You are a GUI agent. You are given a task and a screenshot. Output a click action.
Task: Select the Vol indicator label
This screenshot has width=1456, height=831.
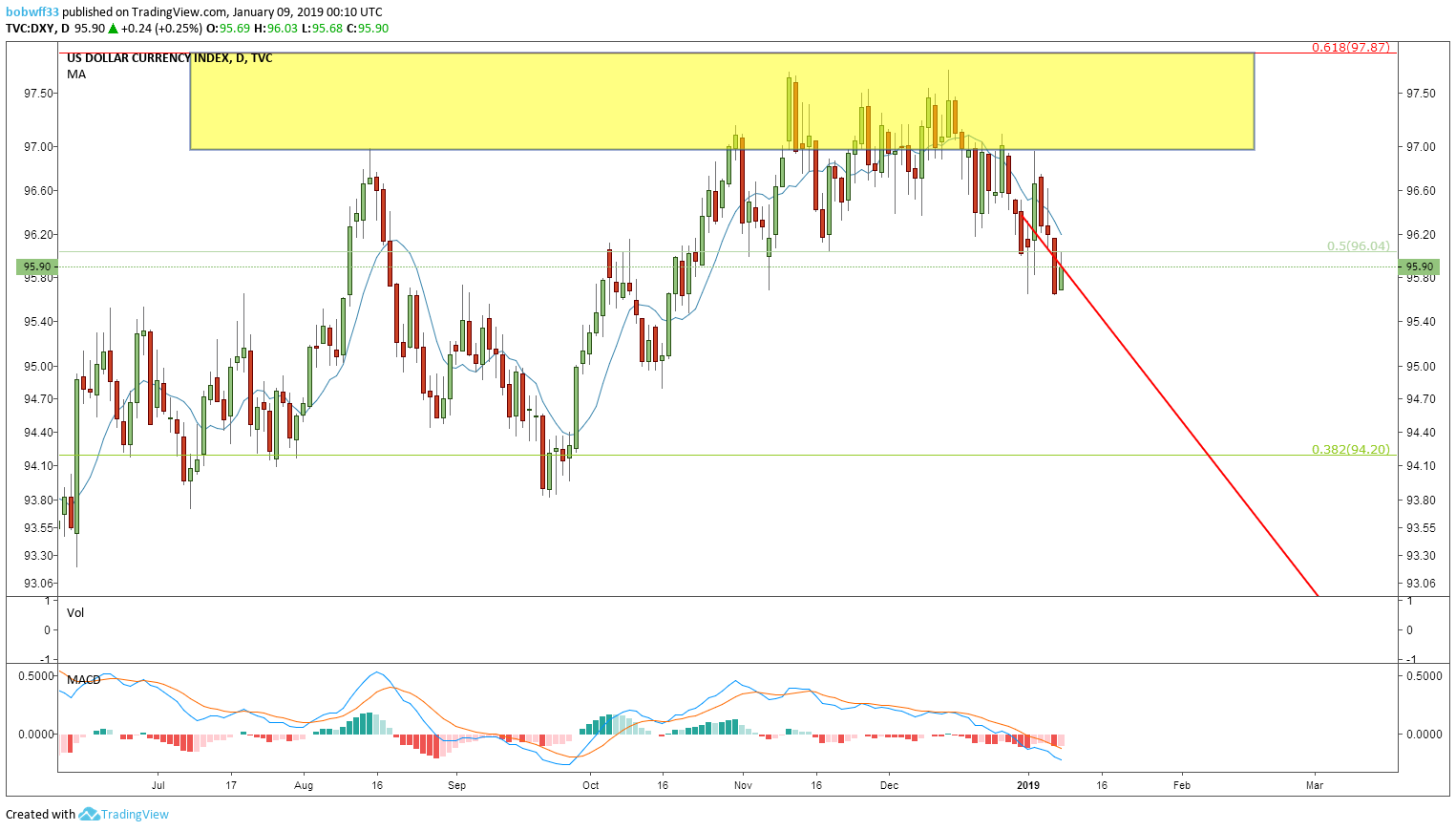coord(75,612)
